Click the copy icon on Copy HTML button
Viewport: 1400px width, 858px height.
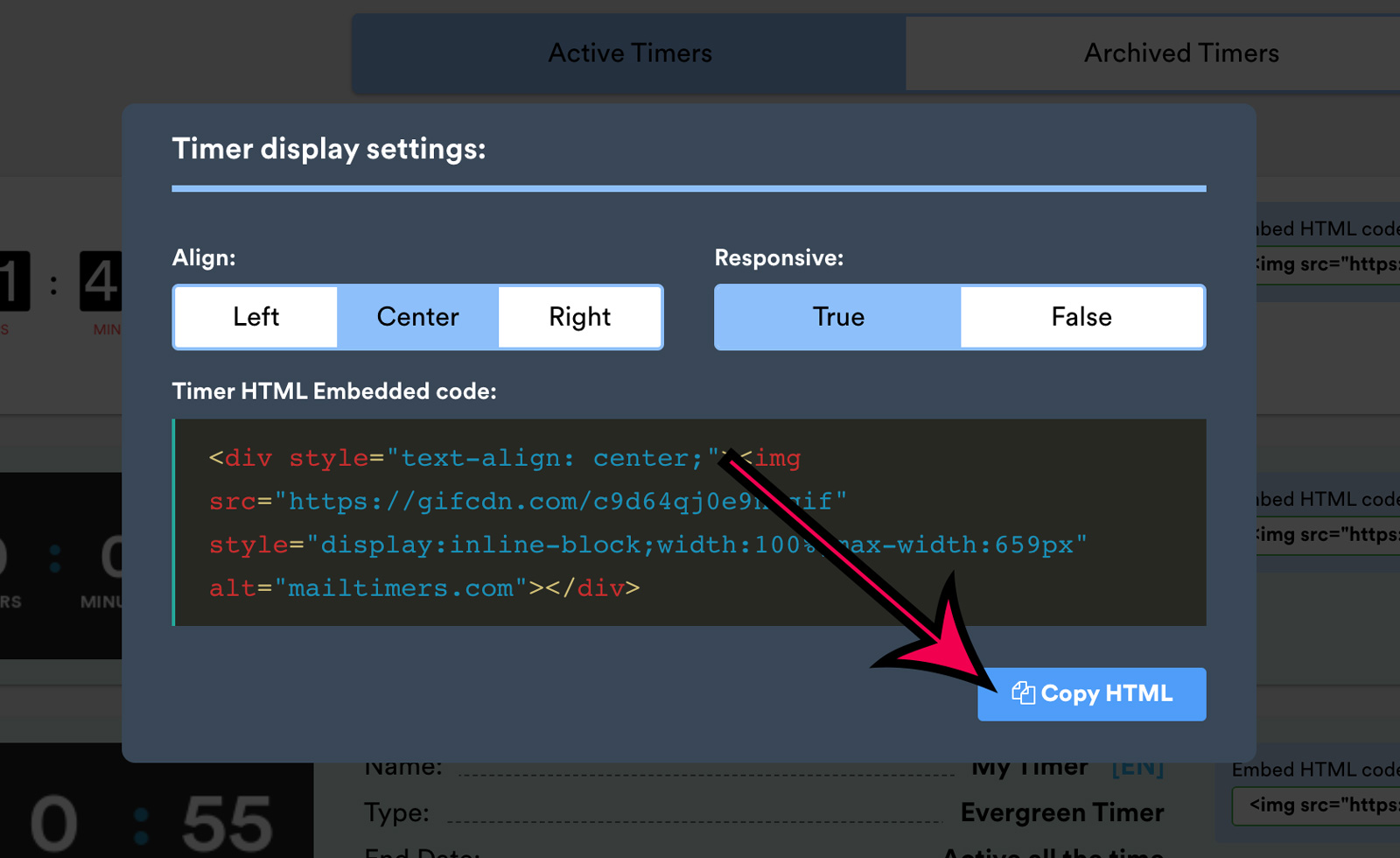pos(1022,693)
